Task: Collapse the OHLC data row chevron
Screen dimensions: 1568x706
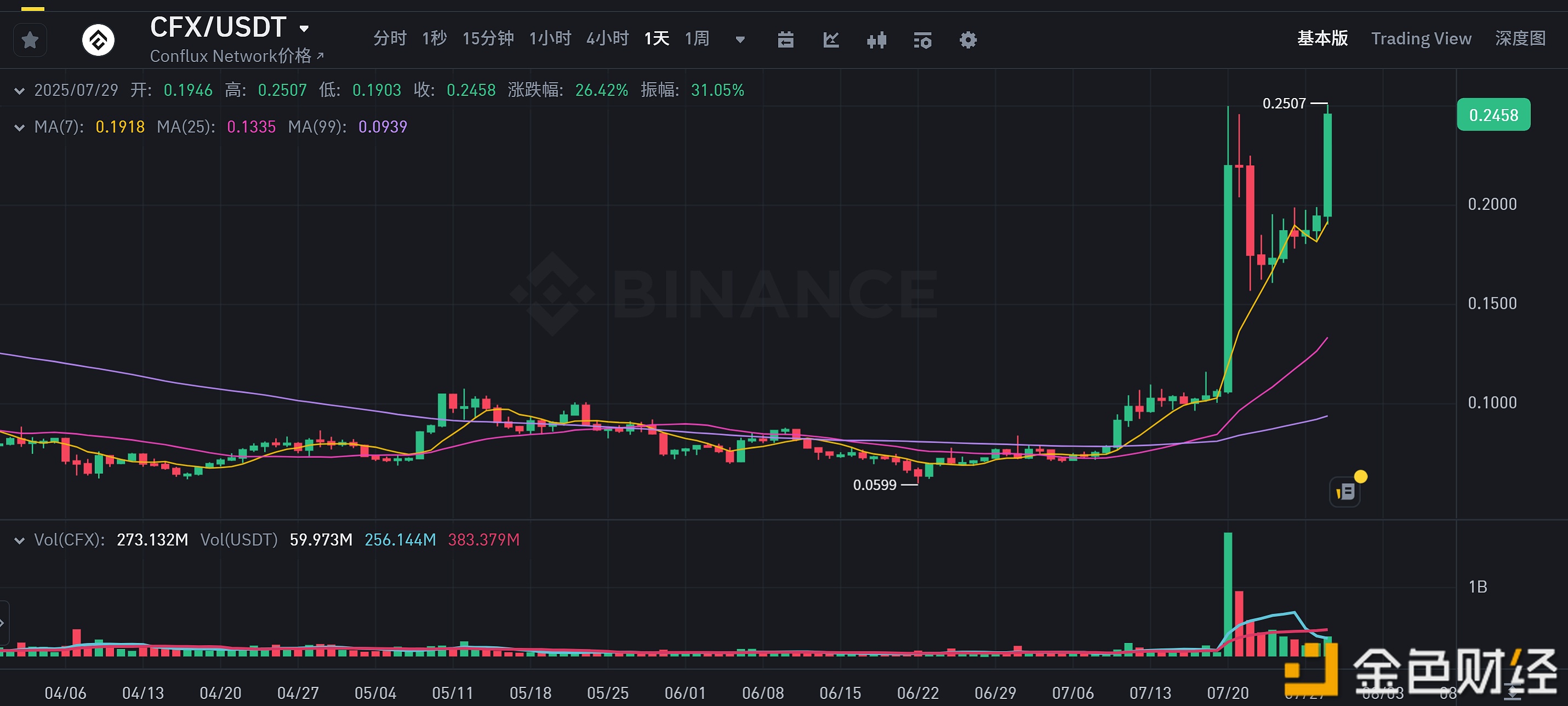Action: (20, 91)
